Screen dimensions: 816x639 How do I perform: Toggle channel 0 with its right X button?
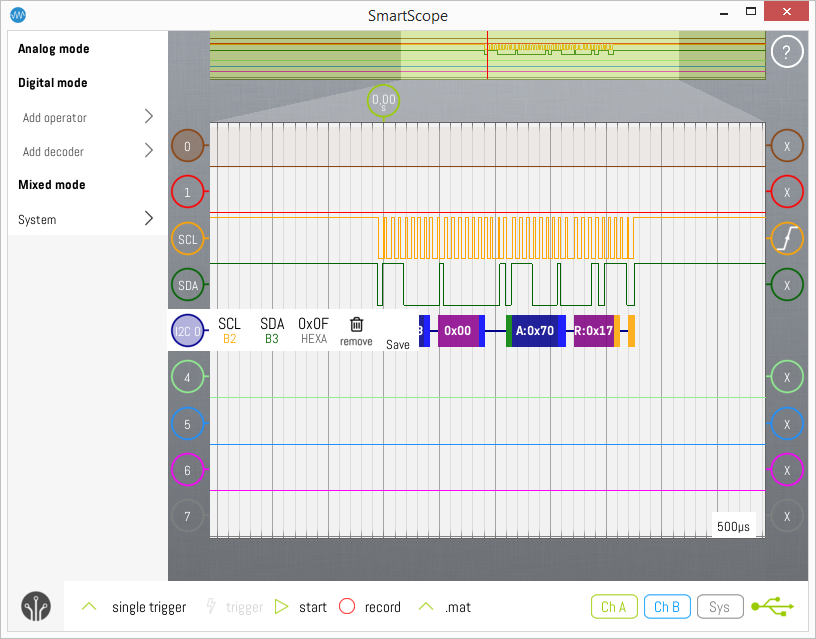tap(787, 146)
